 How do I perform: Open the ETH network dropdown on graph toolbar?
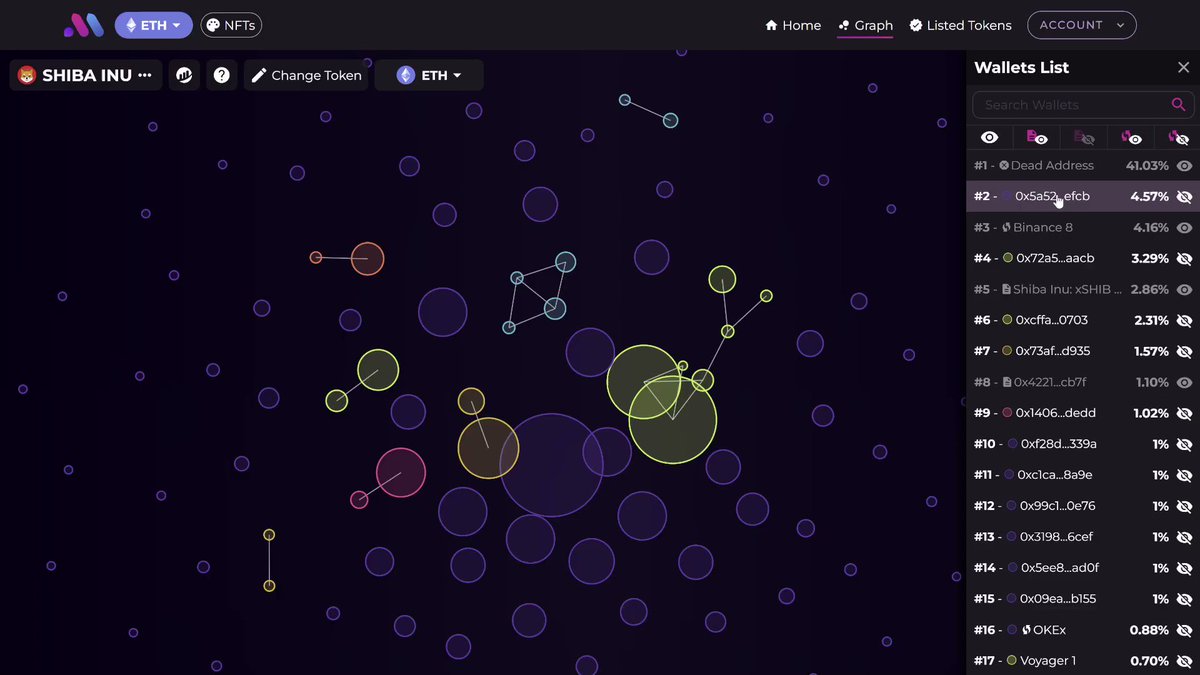pos(429,75)
